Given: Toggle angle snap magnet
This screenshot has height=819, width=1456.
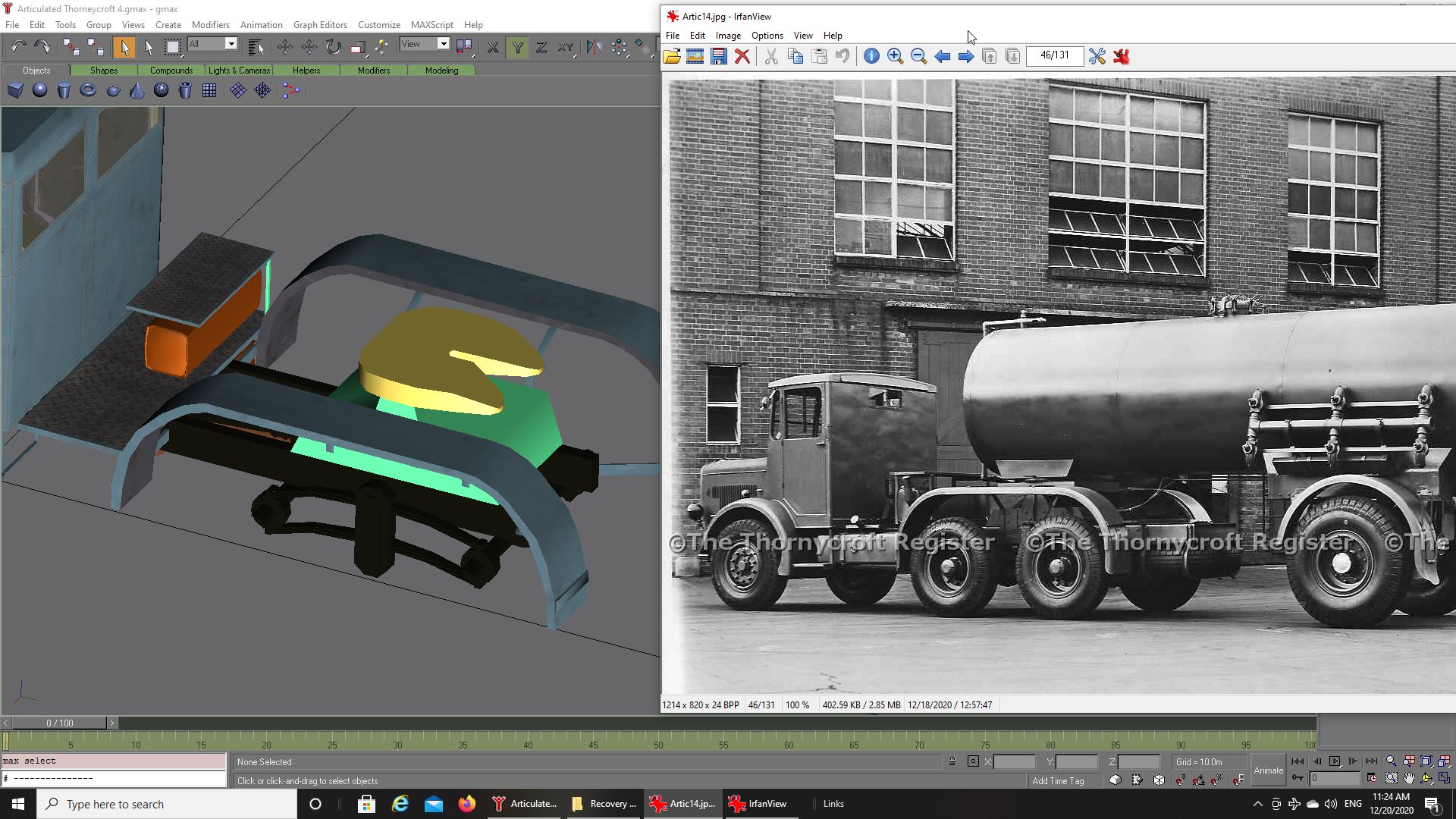Looking at the screenshot, I should [1199, 780].
